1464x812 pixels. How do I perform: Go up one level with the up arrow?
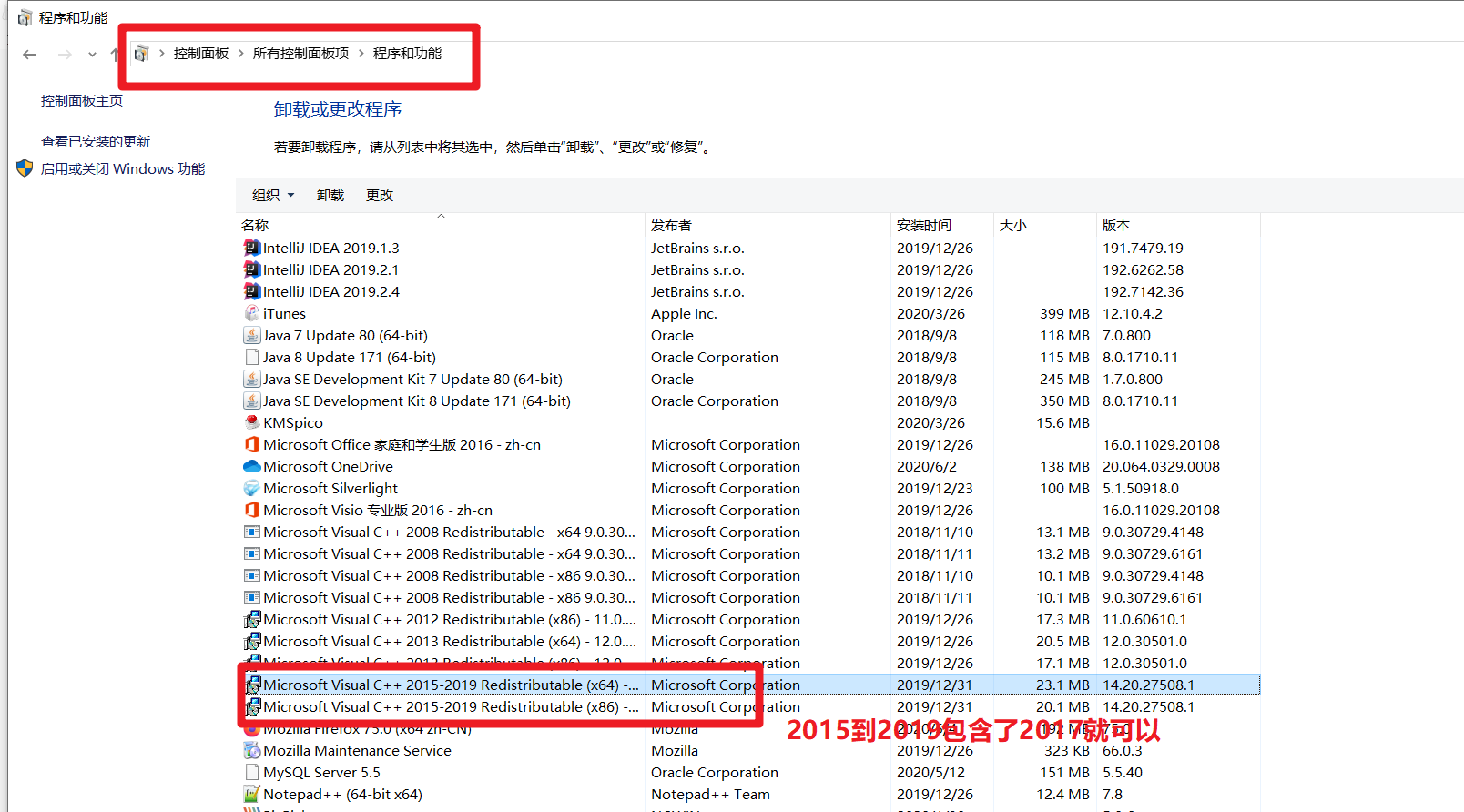(x=115, y=55)
